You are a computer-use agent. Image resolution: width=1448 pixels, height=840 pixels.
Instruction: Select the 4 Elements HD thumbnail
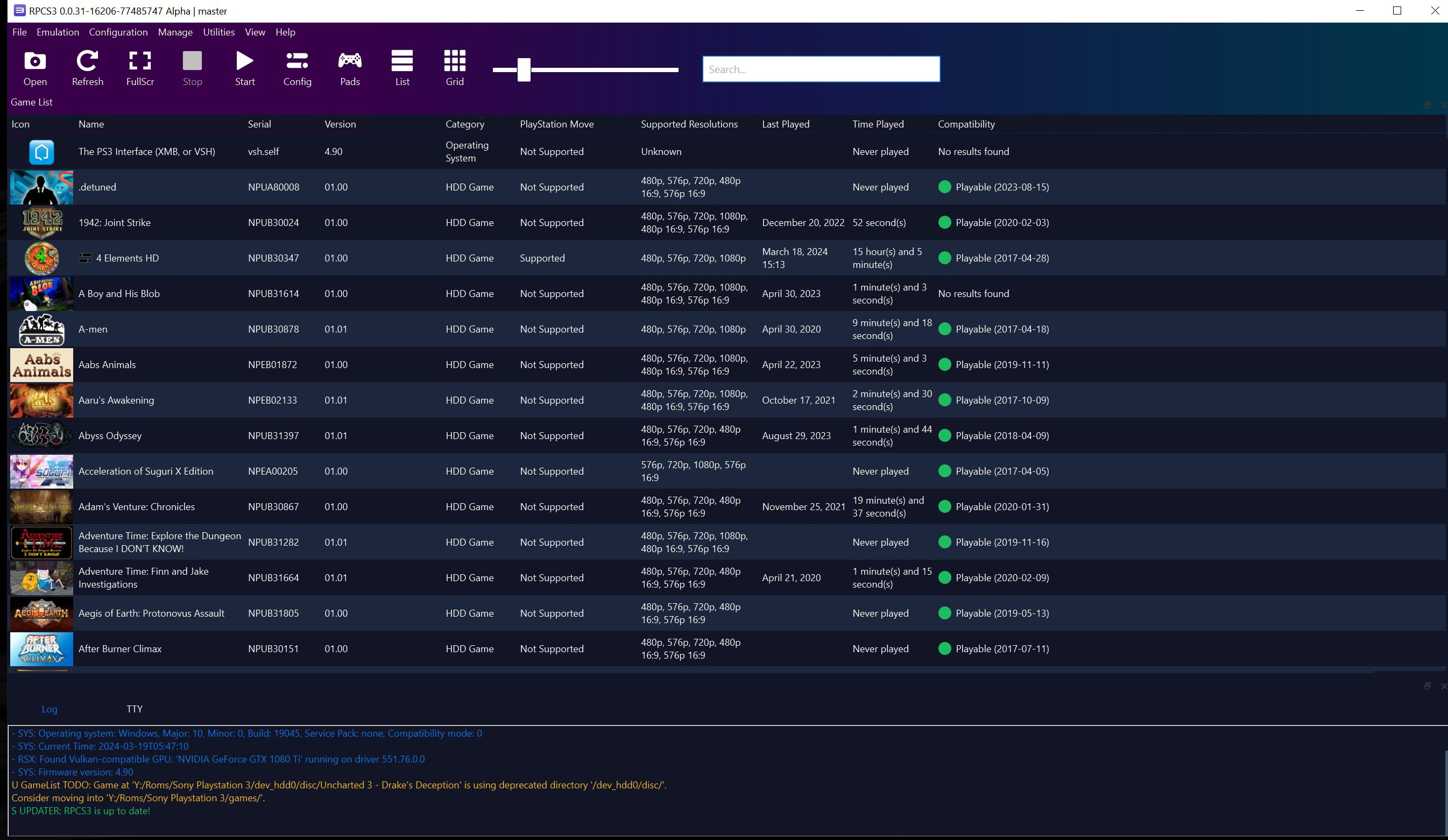click(41, 258)
